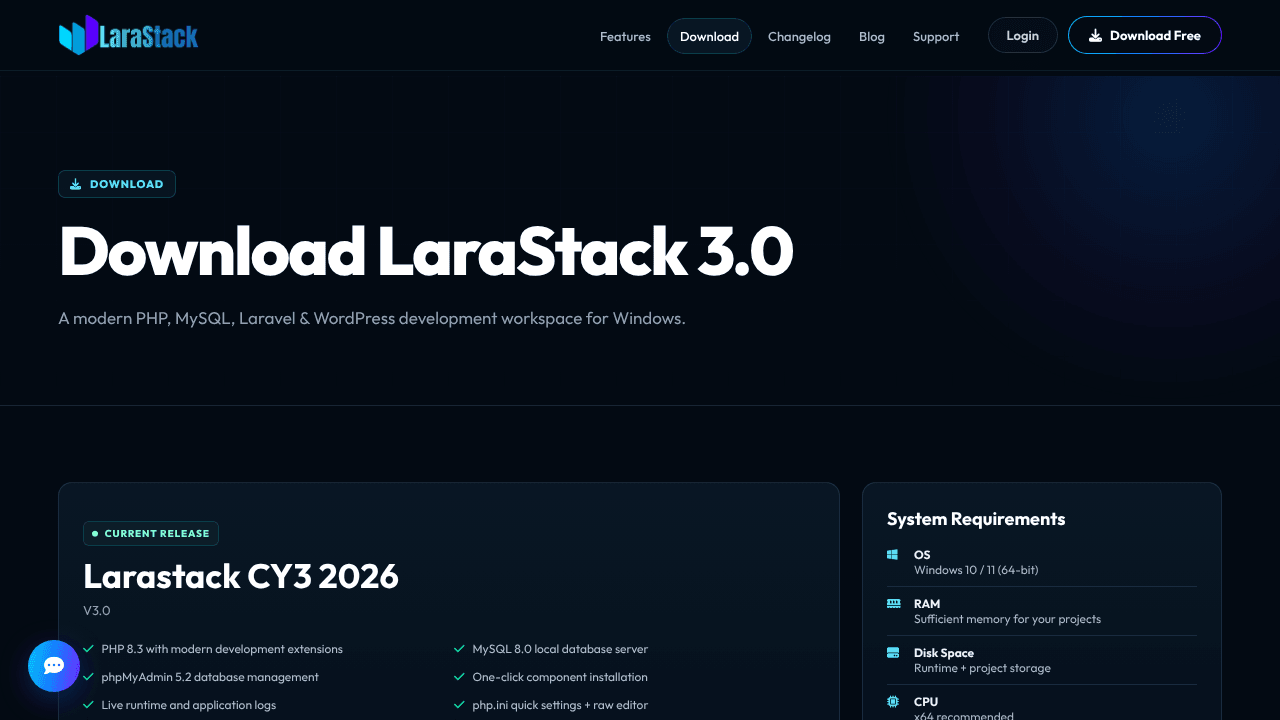
Task: Click the tagline about modern PHP workspace
Action: click(x=372, y=319)
